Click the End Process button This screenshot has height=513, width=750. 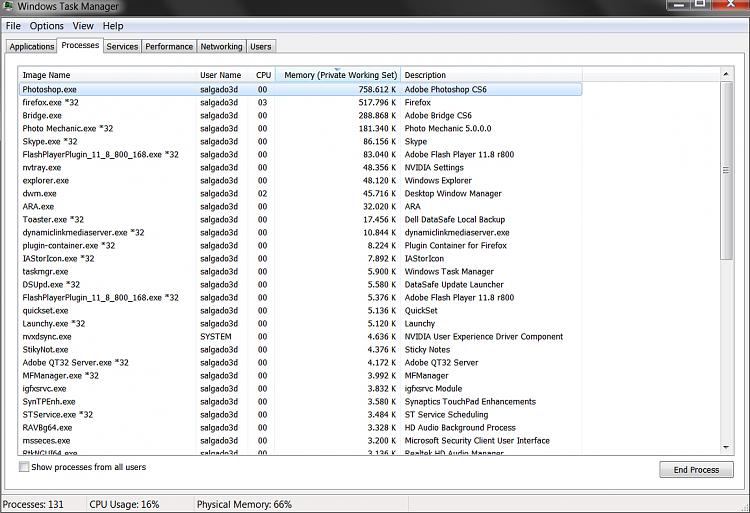(696, 469)
